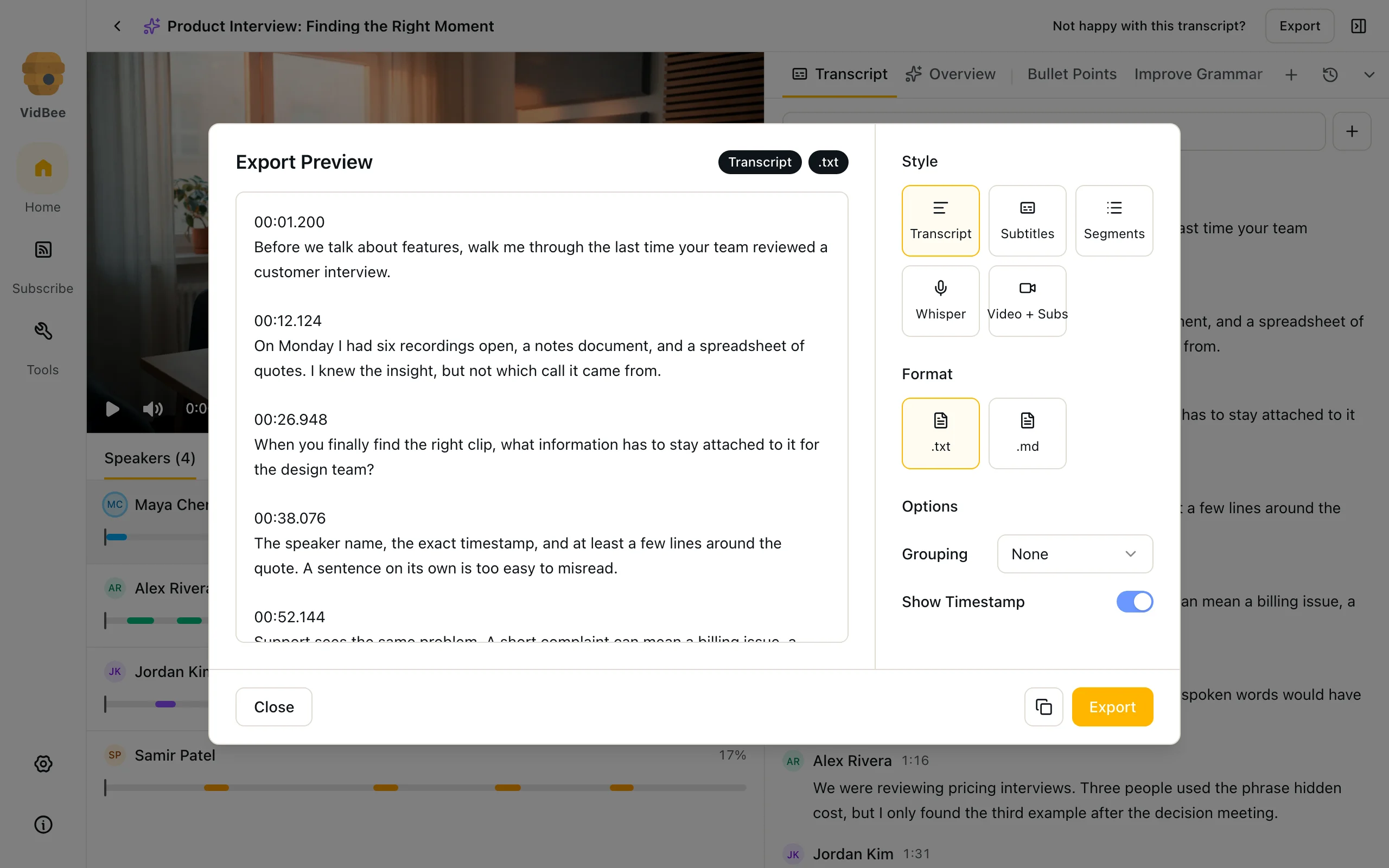
Task: Open transcript history clock icon
Action: point(1330,75)
